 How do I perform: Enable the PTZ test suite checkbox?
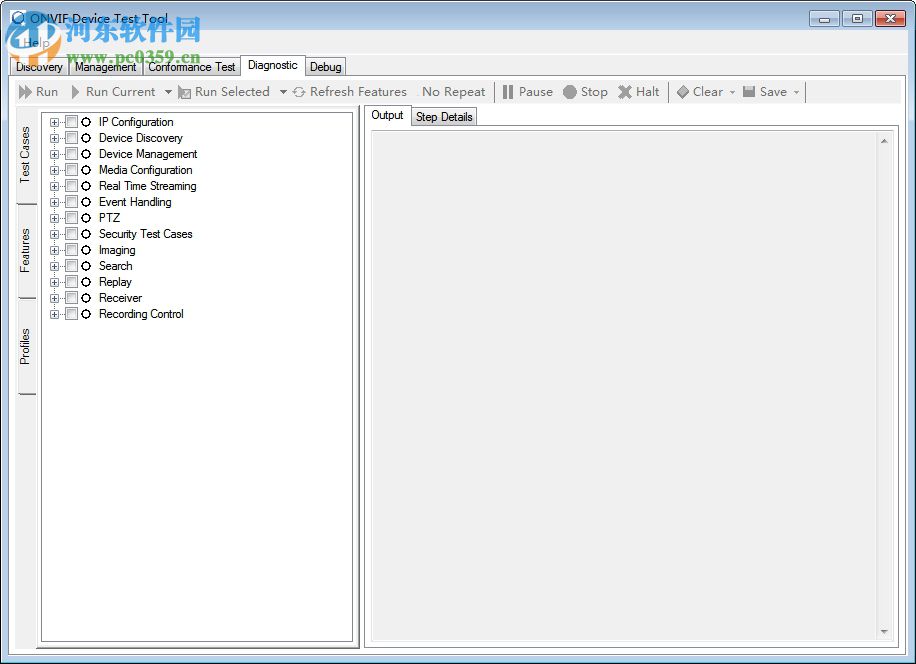[71, 218]
